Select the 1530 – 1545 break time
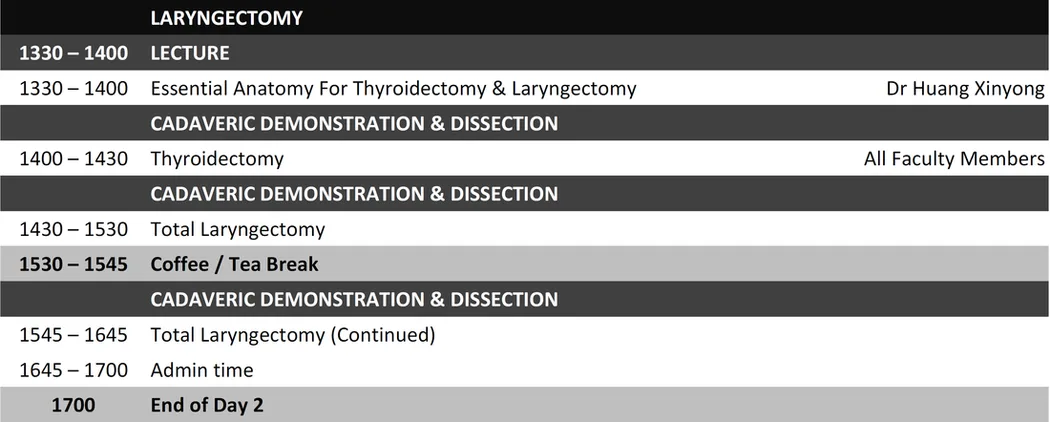Viewport: 1050px width, 422px height. pos(74,264)
